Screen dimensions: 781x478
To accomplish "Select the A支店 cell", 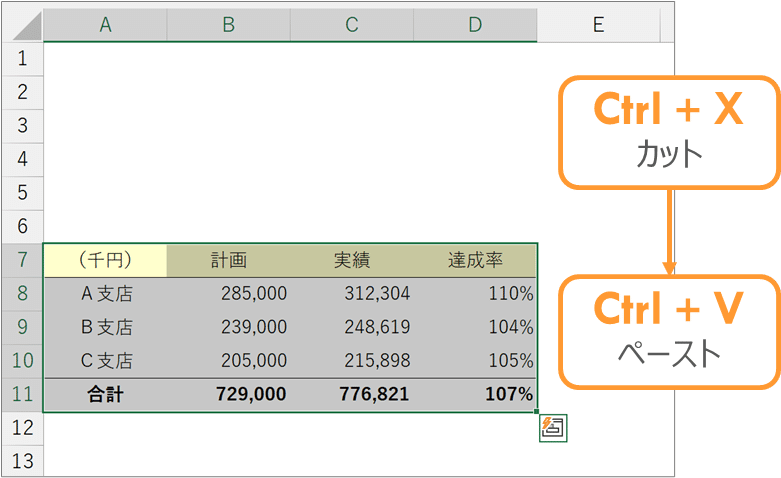I will point(105,294).
